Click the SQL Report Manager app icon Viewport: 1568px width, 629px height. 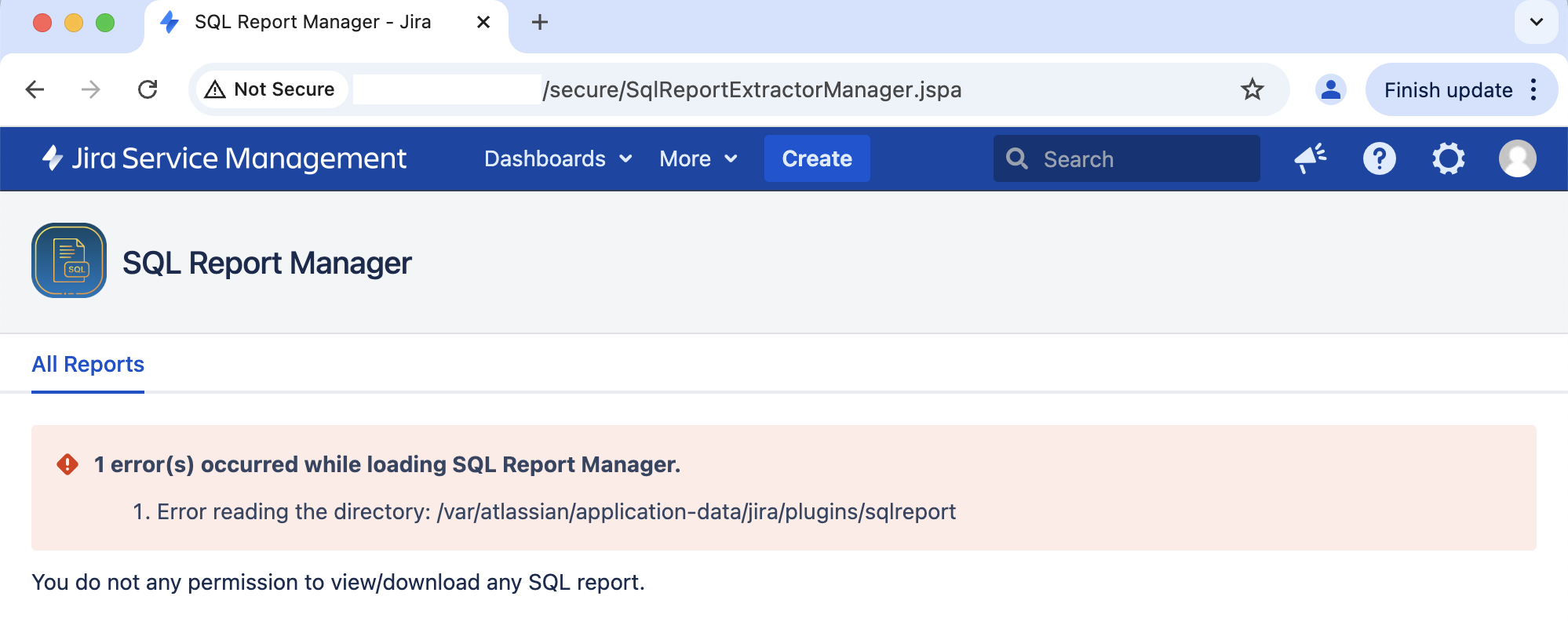[x=69, y=261]
